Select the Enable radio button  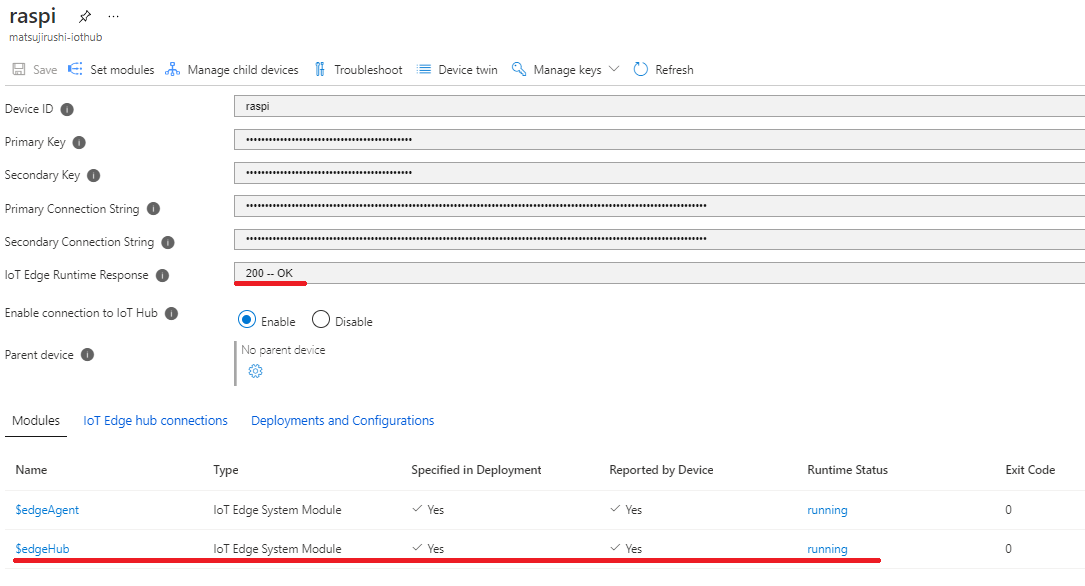tap(247, 320)
